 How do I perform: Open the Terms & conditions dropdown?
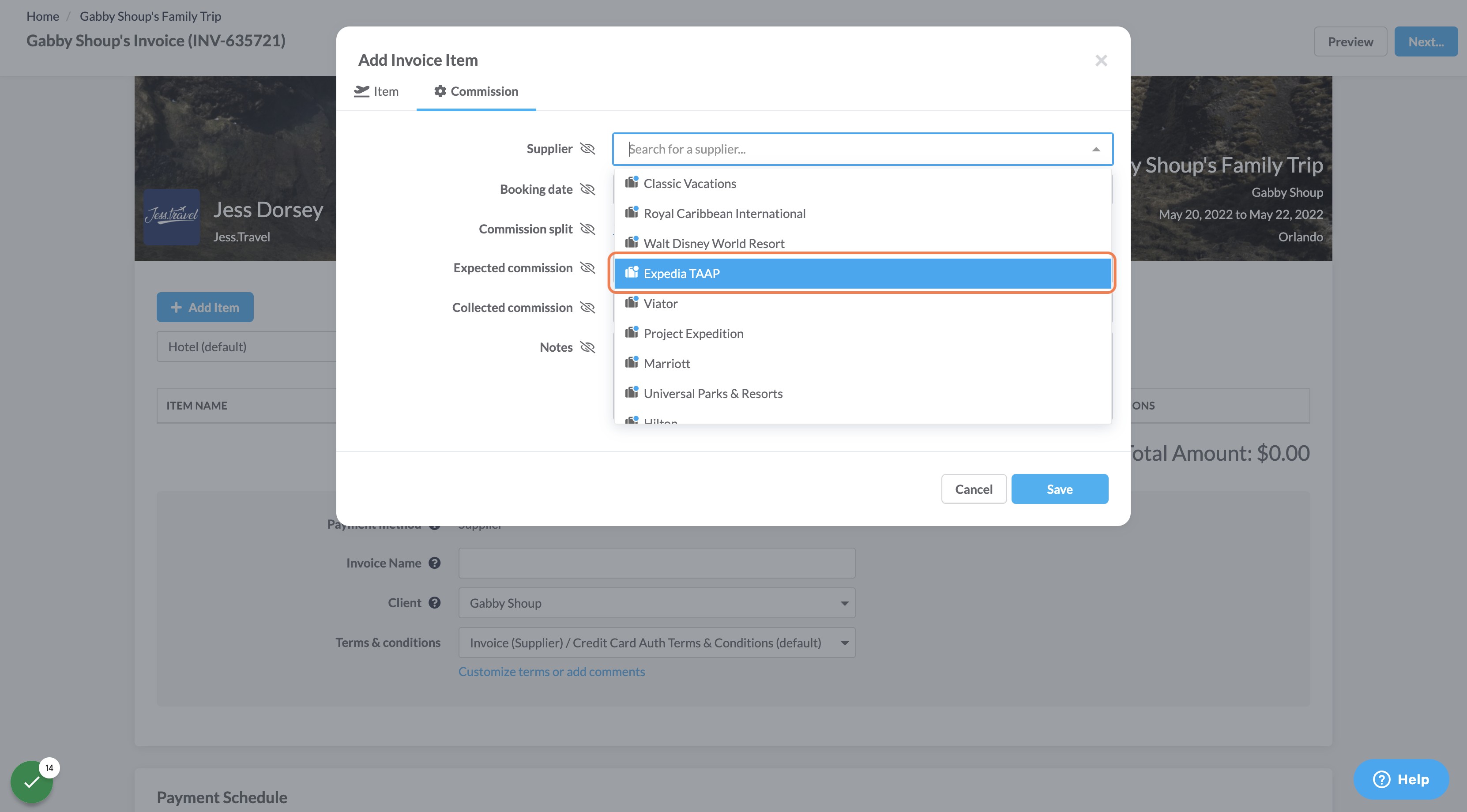tap(657, 643)
